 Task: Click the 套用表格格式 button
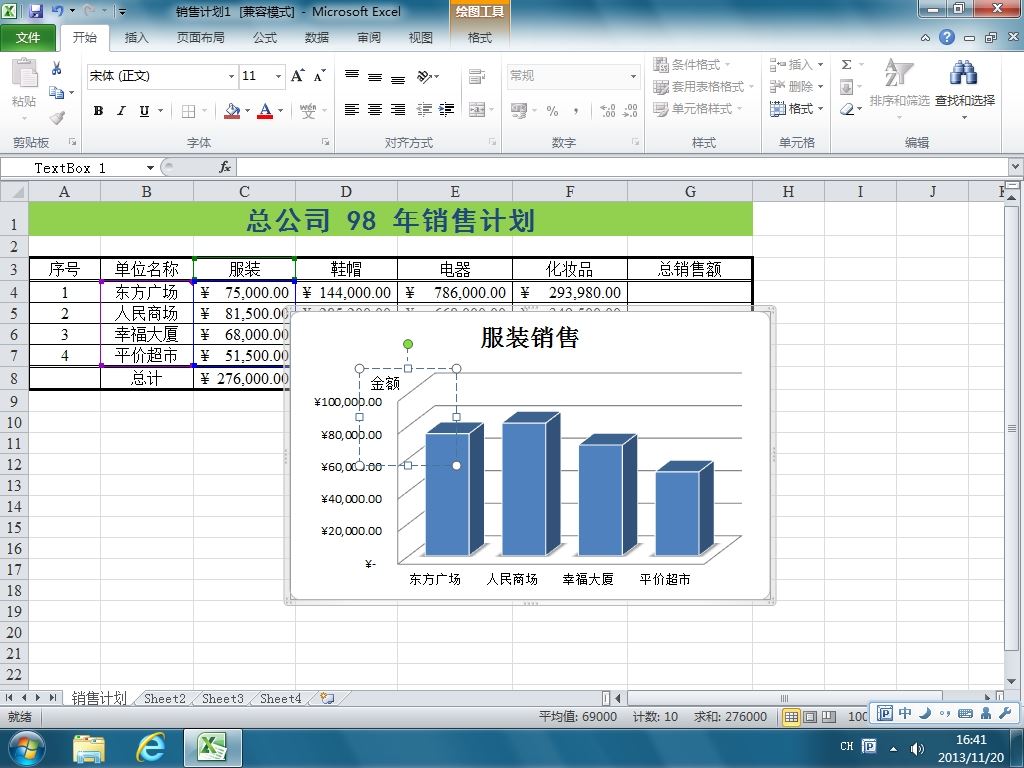(703, 87)
